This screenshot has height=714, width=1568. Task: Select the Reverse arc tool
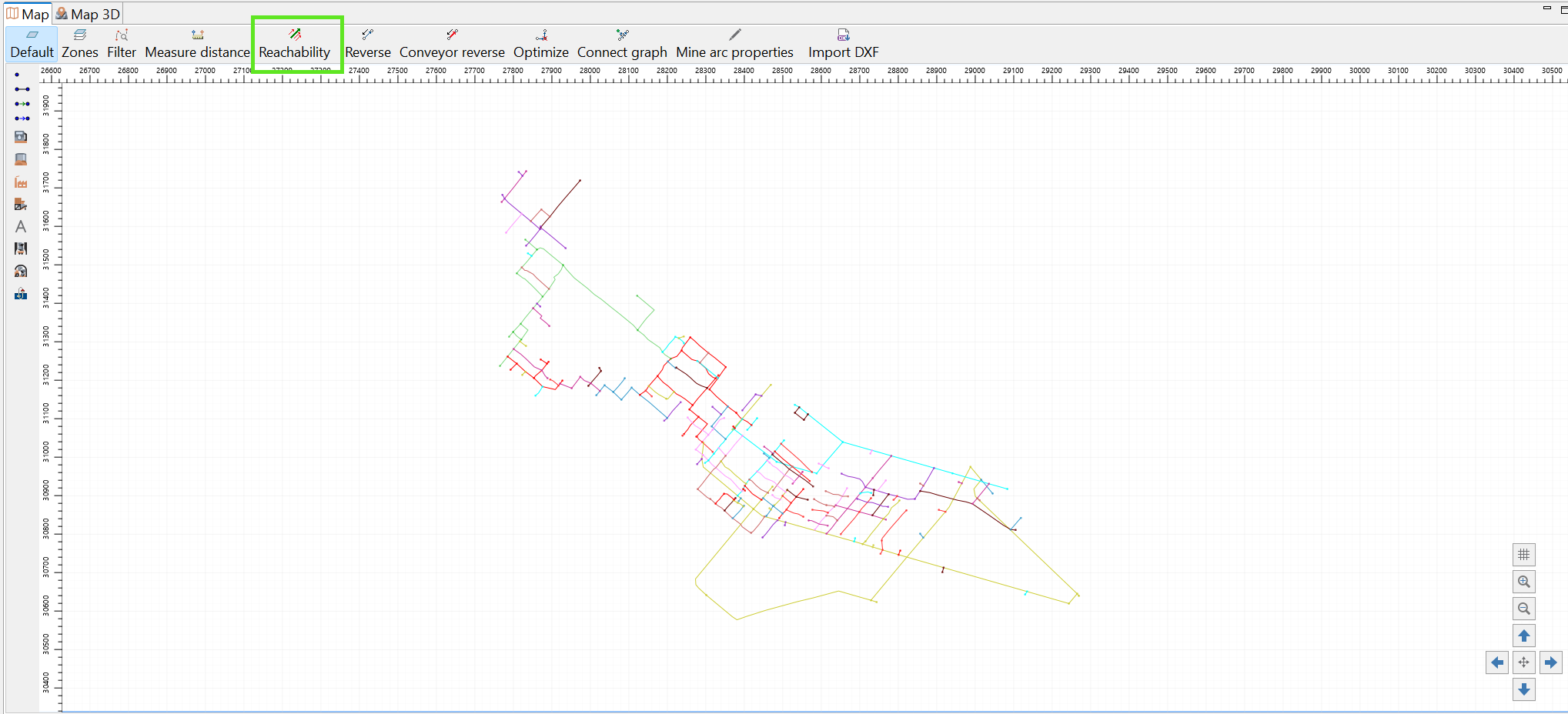click(x=368, y=44)
